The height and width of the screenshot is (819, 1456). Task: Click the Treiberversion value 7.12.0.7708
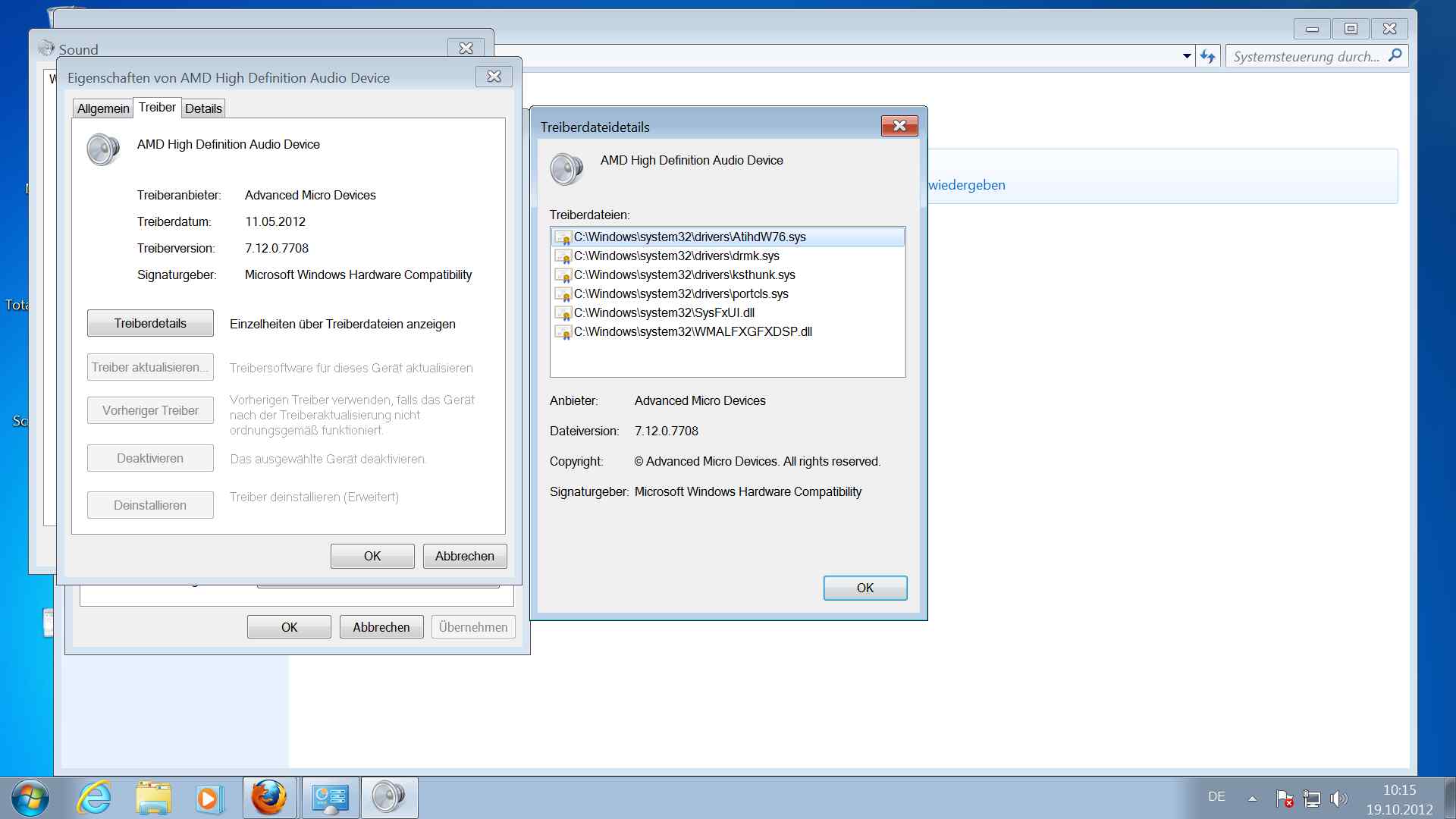(x=277, y=248)
